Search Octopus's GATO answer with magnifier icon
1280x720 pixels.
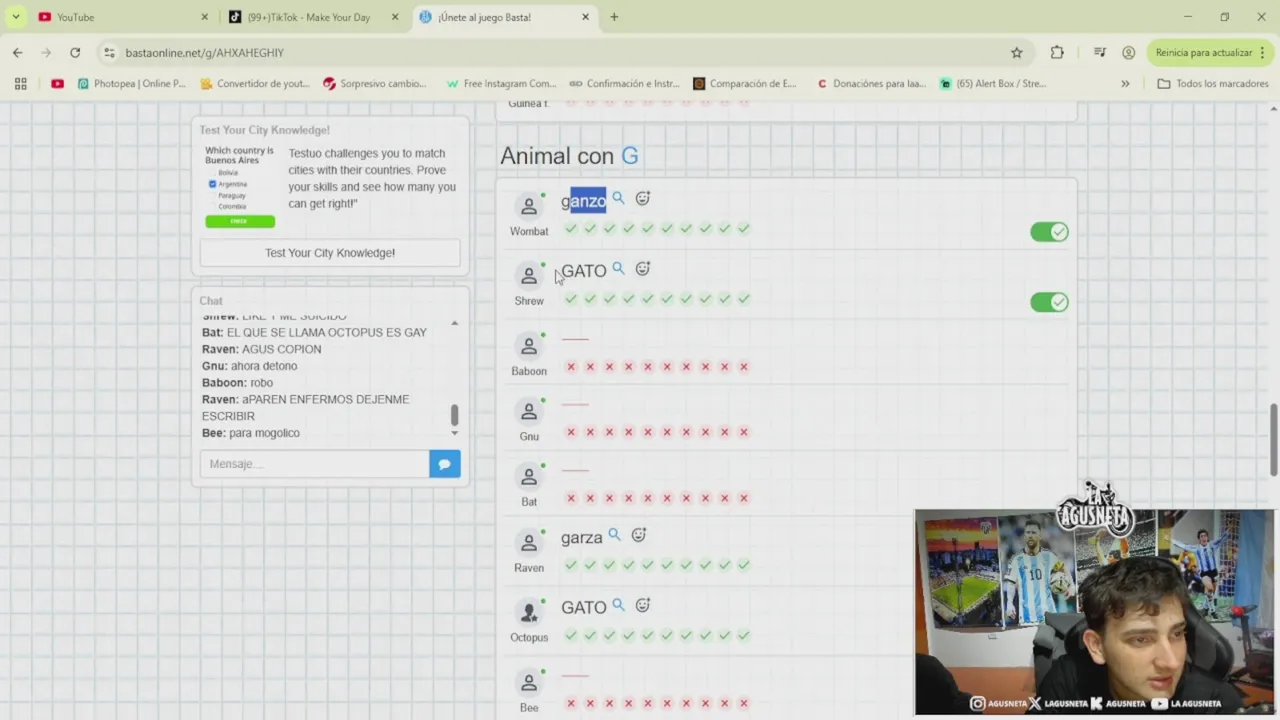618,605
